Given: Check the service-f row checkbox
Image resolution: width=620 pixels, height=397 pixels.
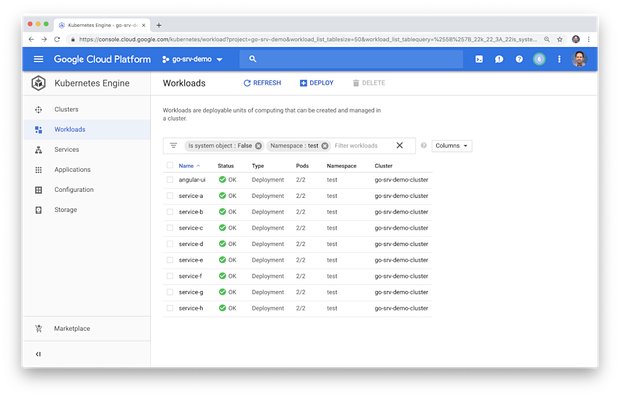Looking at the screenshot, I should coord(170,276).
